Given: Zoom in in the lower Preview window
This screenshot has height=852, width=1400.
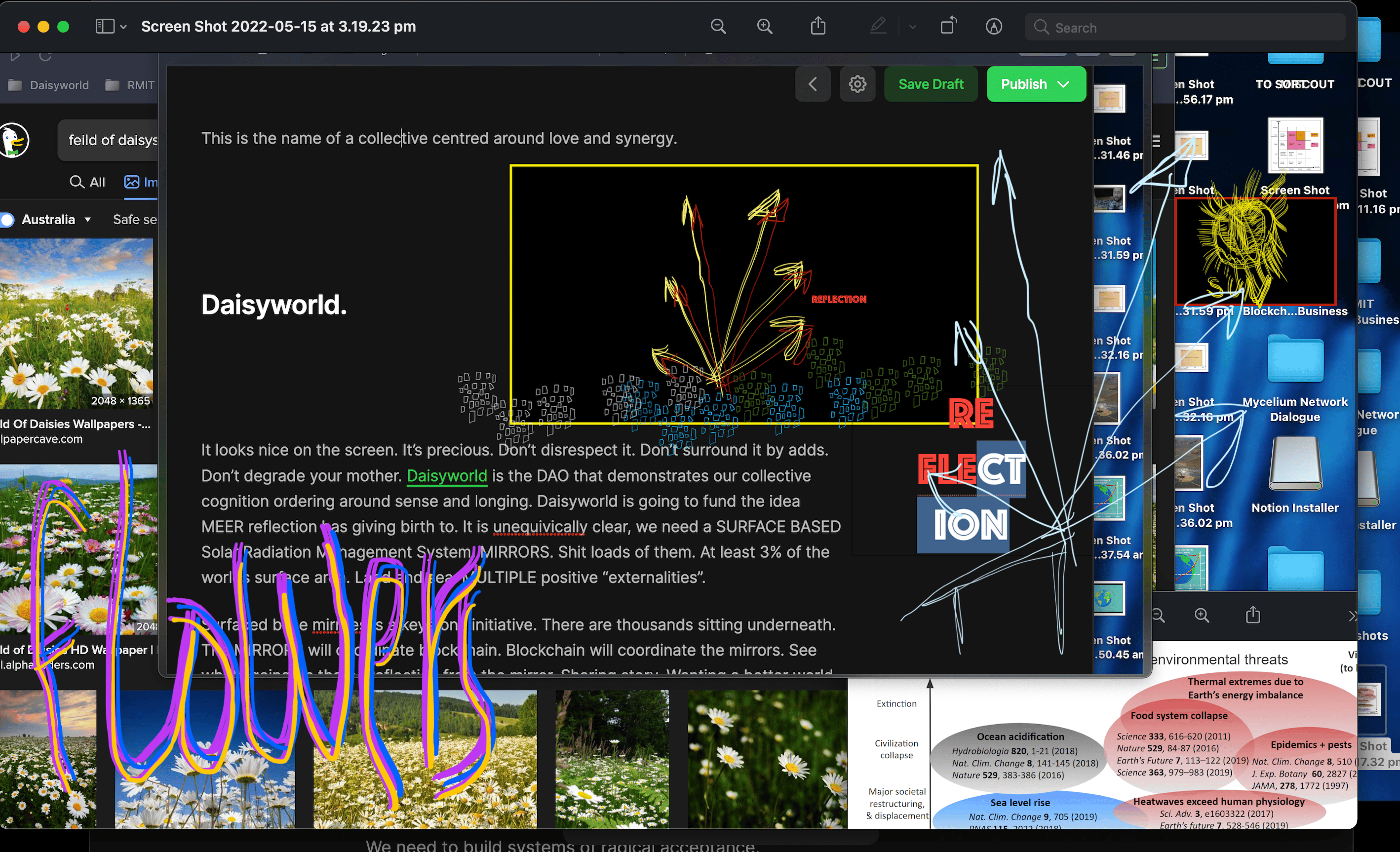Looking at the screenshot, I should click(x=1201, y=615).
